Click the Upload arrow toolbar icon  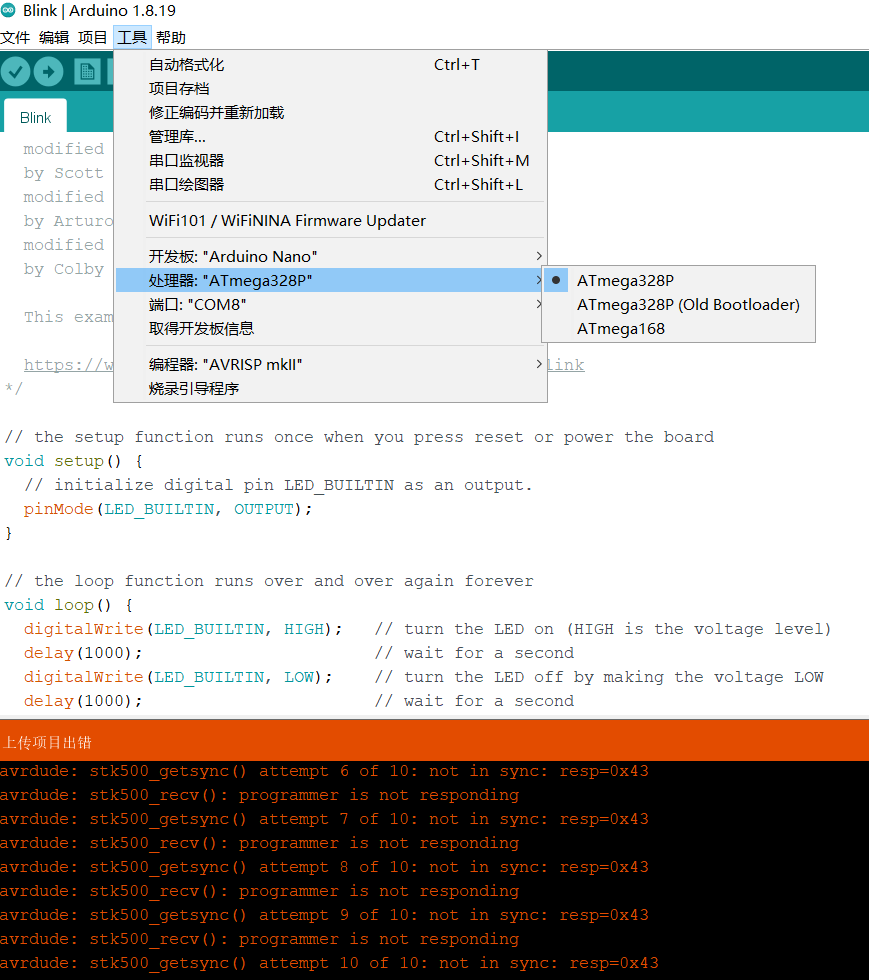49,72
